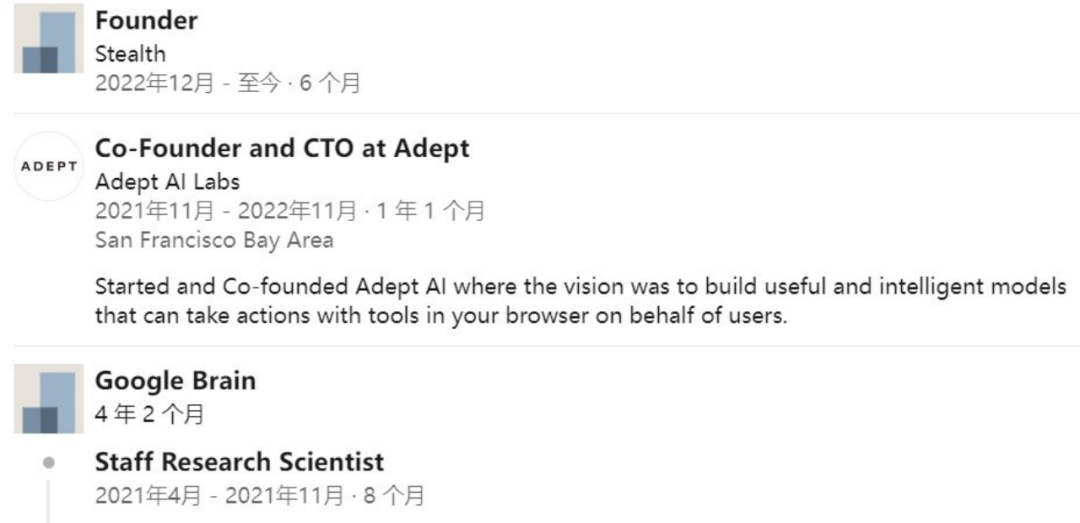Click the Adept AI description's first line

click(x=580, y=288)
